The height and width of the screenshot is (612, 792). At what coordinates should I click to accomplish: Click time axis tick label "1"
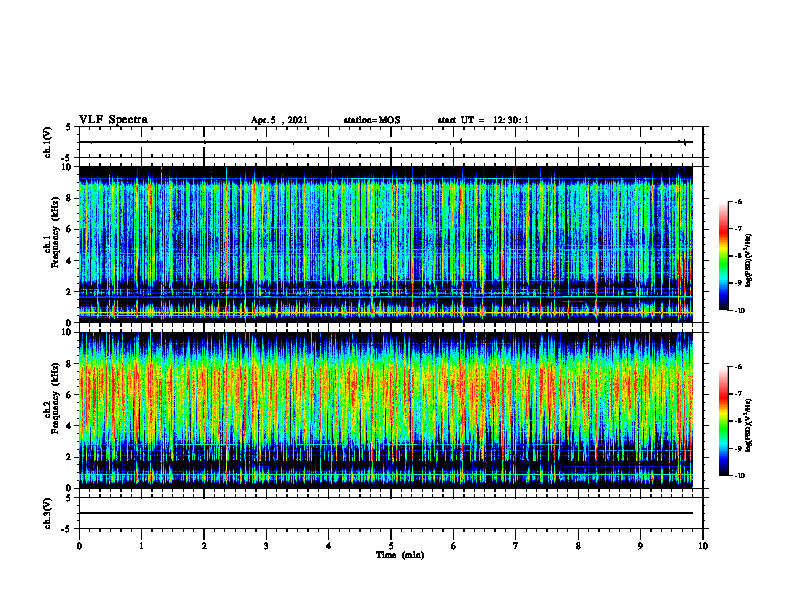141,546
